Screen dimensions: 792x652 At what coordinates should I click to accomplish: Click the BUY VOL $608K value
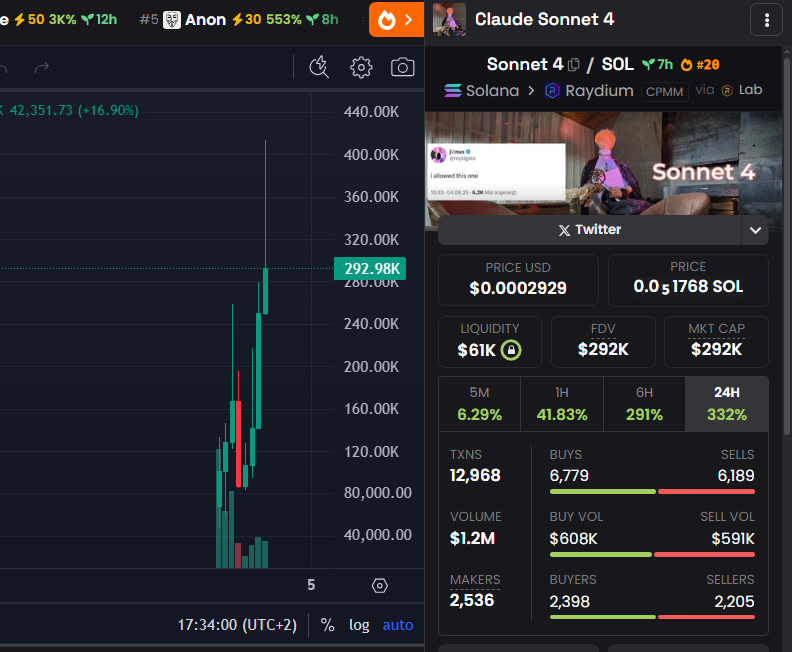coord(573,538)
